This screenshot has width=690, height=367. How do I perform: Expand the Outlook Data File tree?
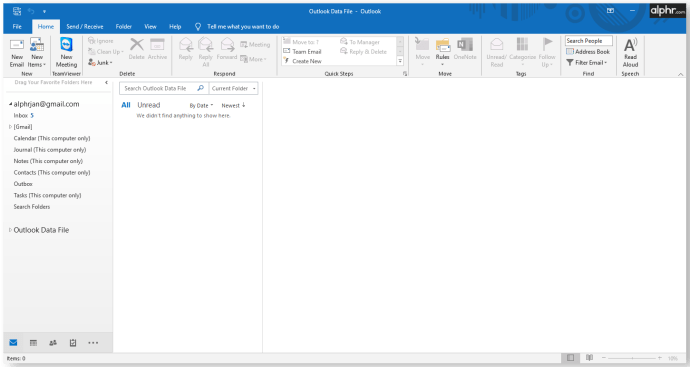coord(10,230)
